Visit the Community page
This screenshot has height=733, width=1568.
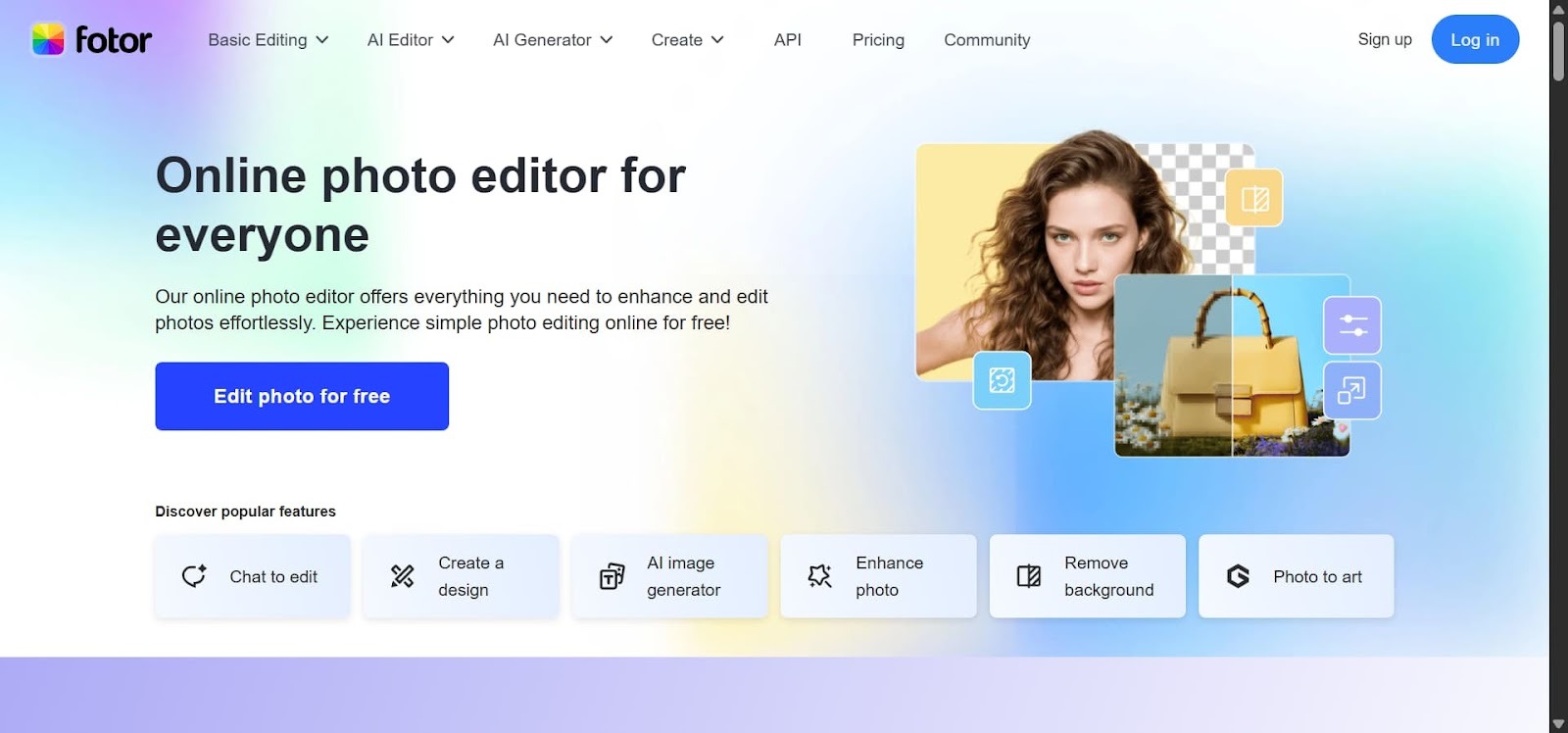pyautogui.click(x=987, y=40)
